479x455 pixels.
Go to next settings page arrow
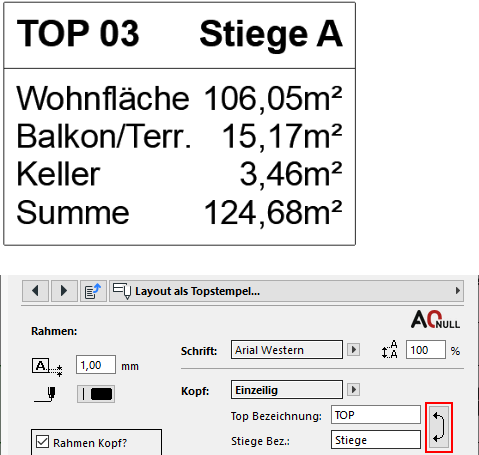click(64, 291)
